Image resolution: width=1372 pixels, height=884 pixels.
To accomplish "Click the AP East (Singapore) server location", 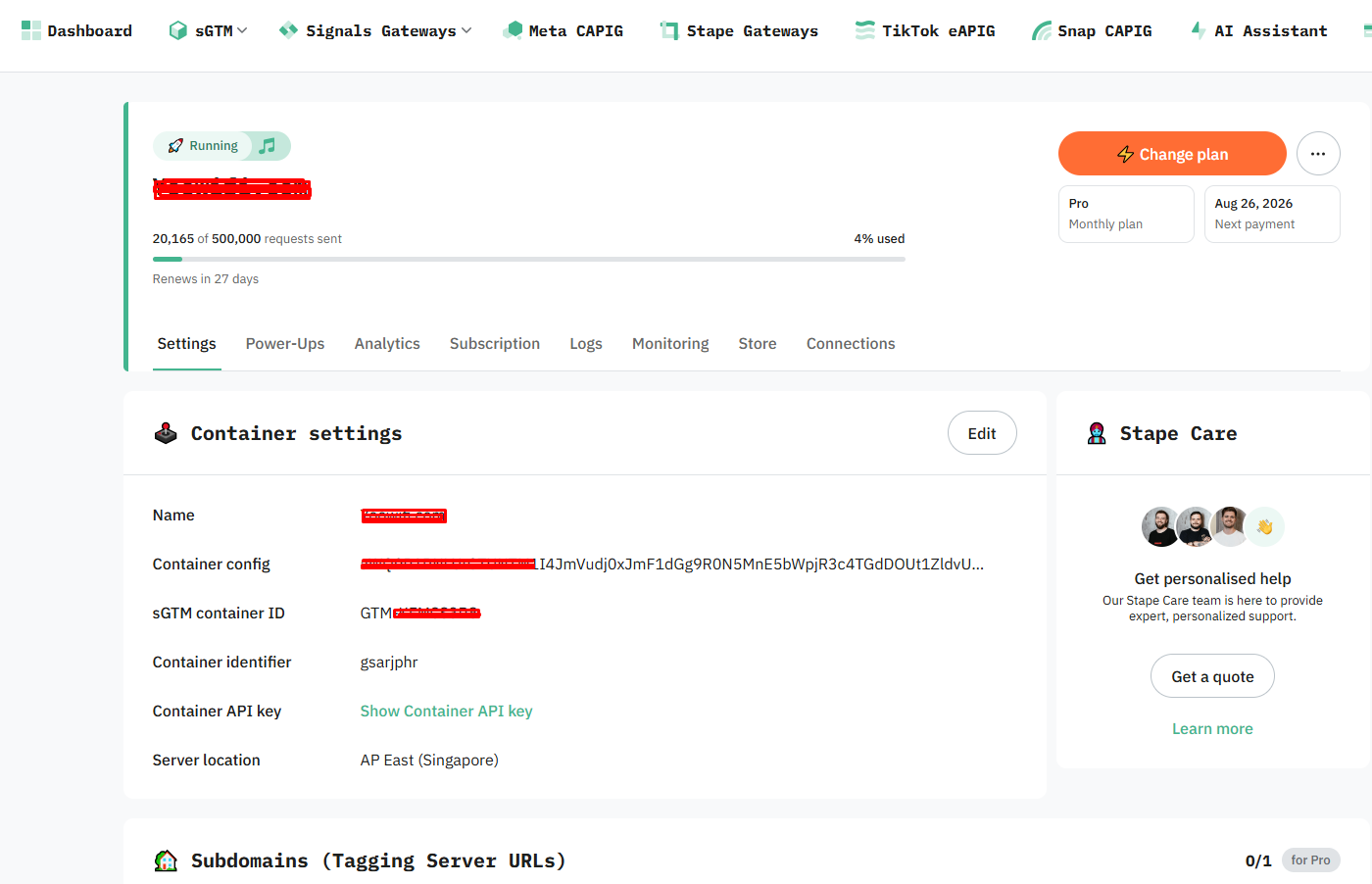I will [x=429, y=761].
